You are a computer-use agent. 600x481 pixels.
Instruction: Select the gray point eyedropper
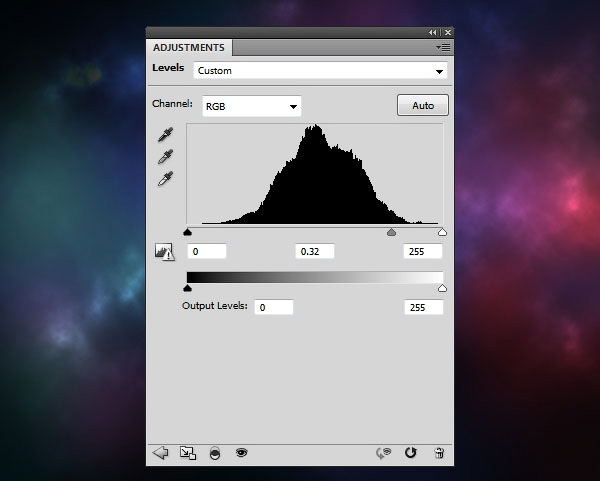(x=165, y=157)
